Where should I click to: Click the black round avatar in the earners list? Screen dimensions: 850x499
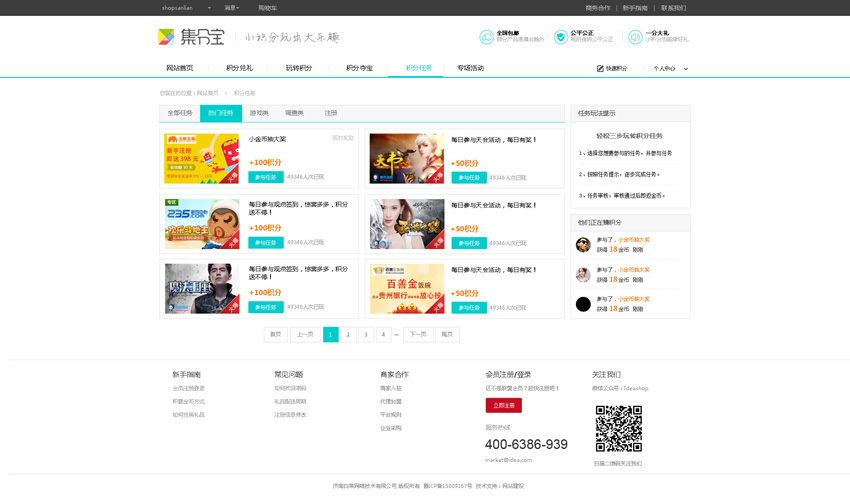click(x=583, y=304)
